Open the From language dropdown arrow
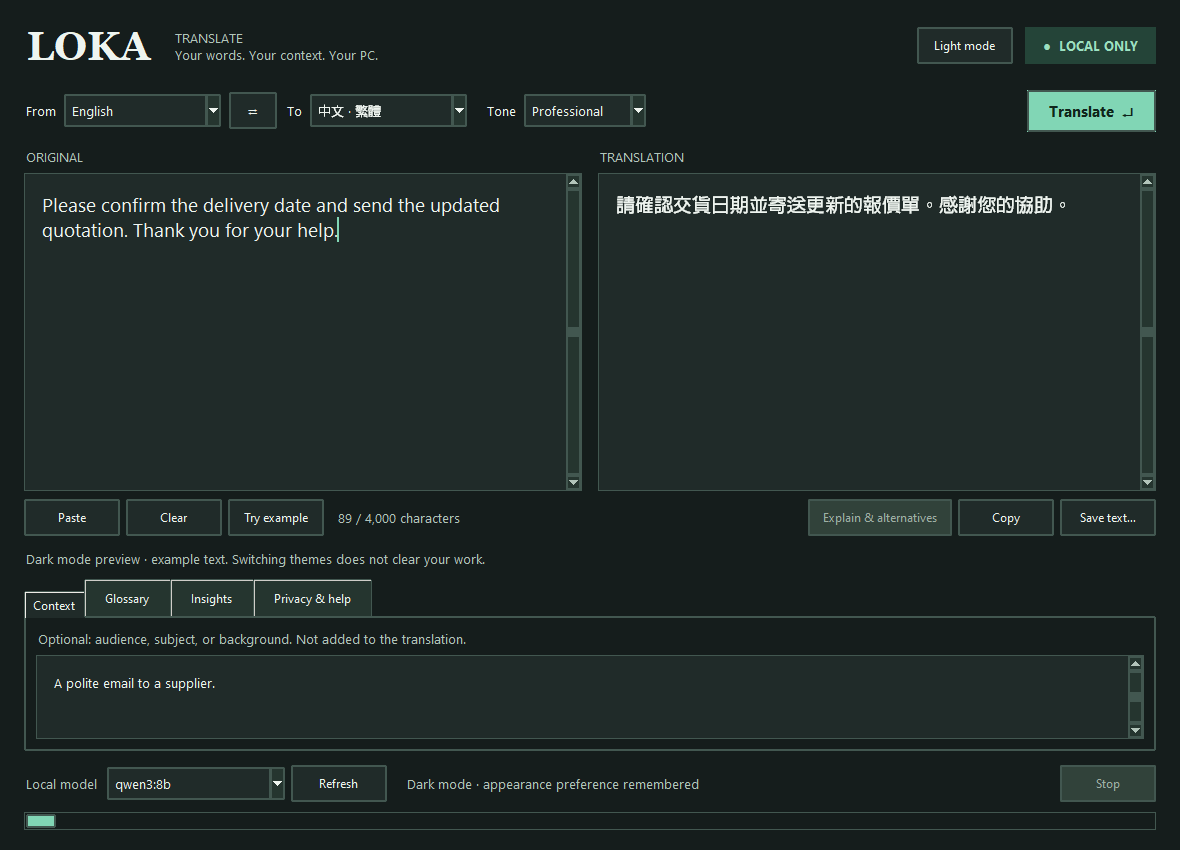1180x850 pixels. tap(213, 111)
